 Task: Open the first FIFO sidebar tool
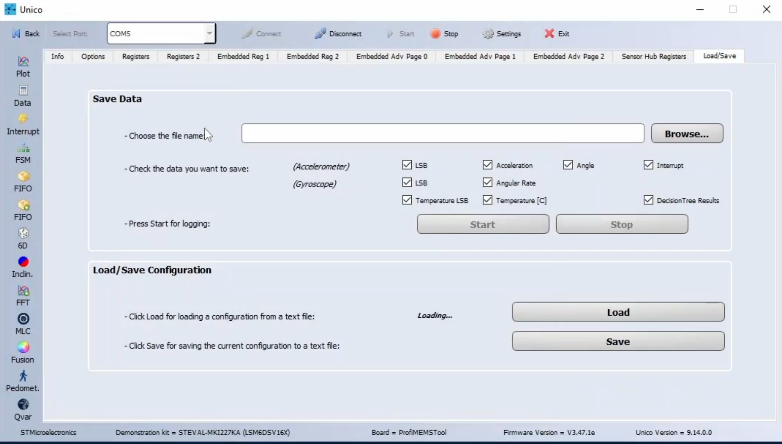pos(23,182)
